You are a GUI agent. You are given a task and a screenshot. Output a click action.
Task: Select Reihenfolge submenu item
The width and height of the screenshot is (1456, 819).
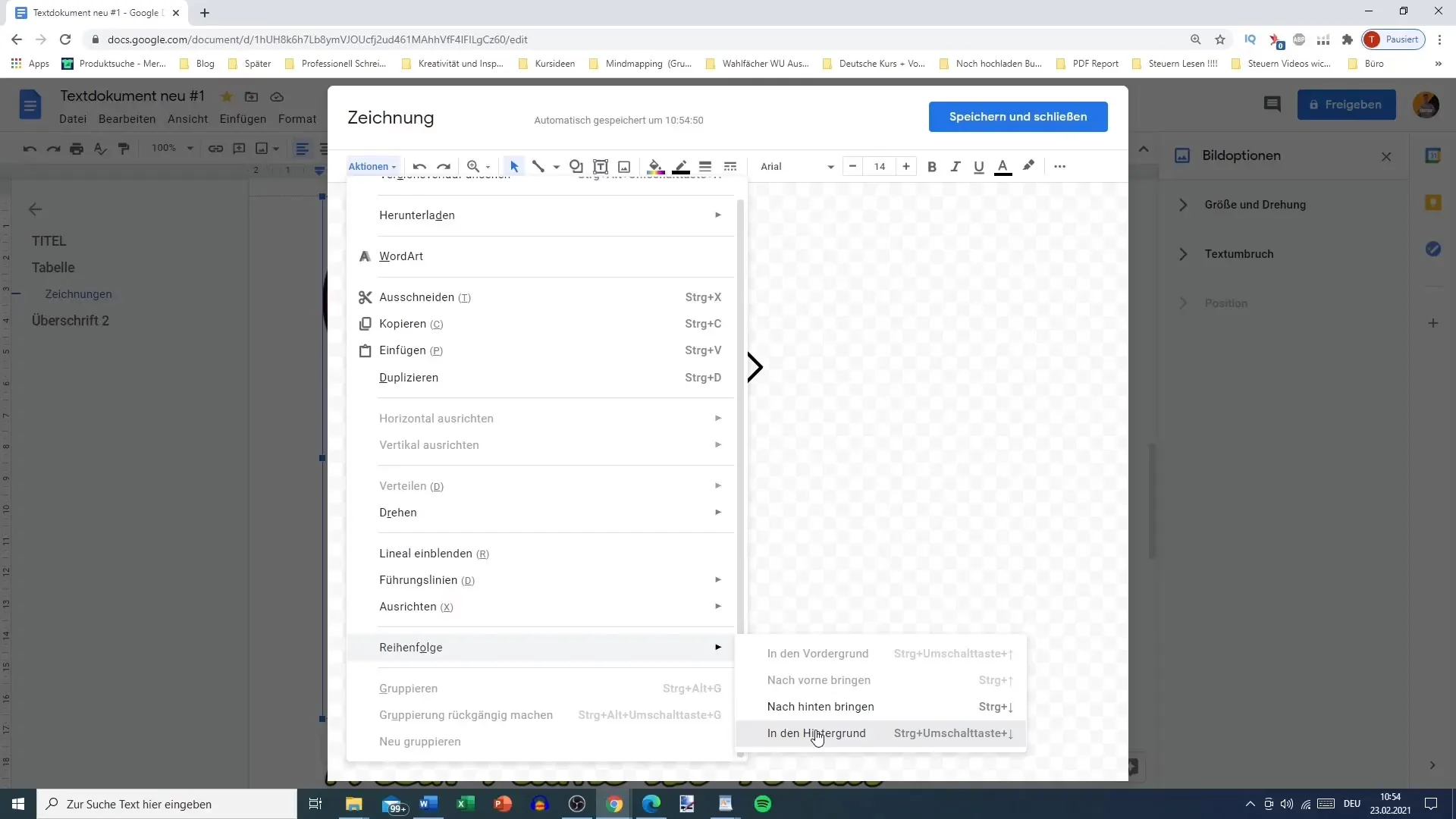[412, 647]
